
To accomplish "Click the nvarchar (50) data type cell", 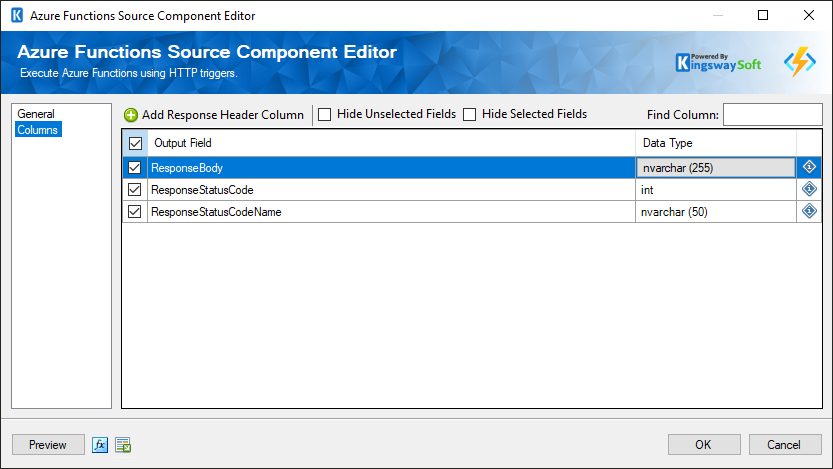I will [716, 212].
